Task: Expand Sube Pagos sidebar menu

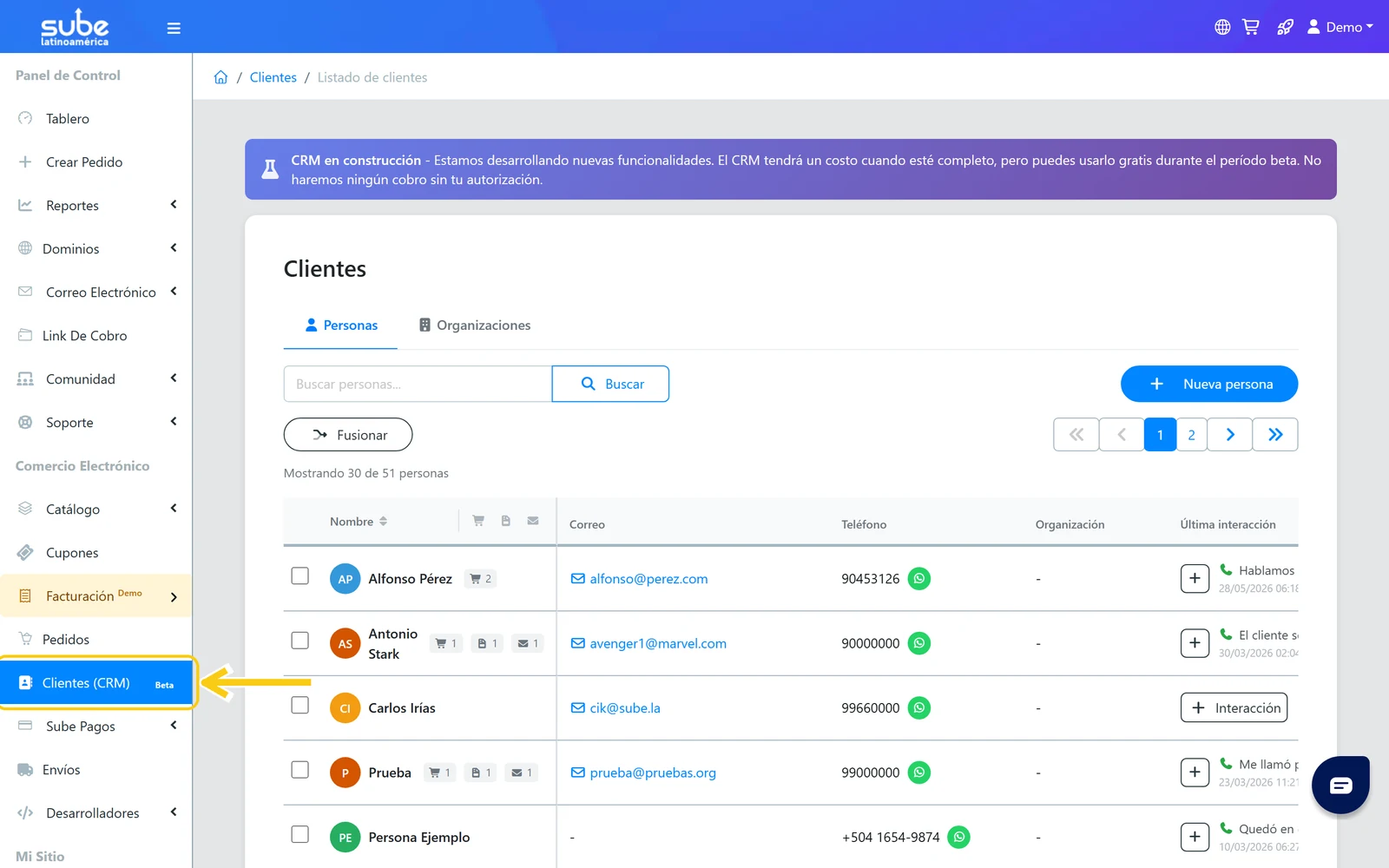Action: point(95,726)
